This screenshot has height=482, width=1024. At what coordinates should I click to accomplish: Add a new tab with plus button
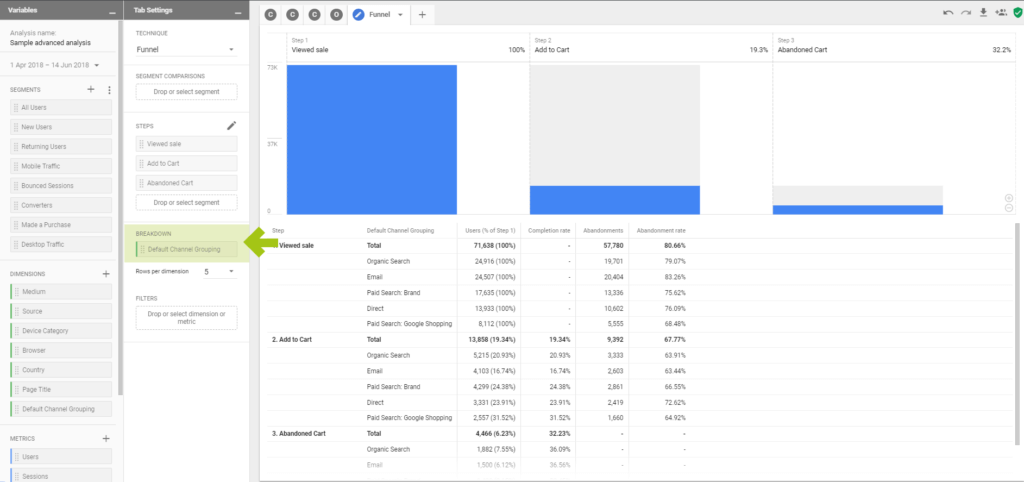(422, 15)
